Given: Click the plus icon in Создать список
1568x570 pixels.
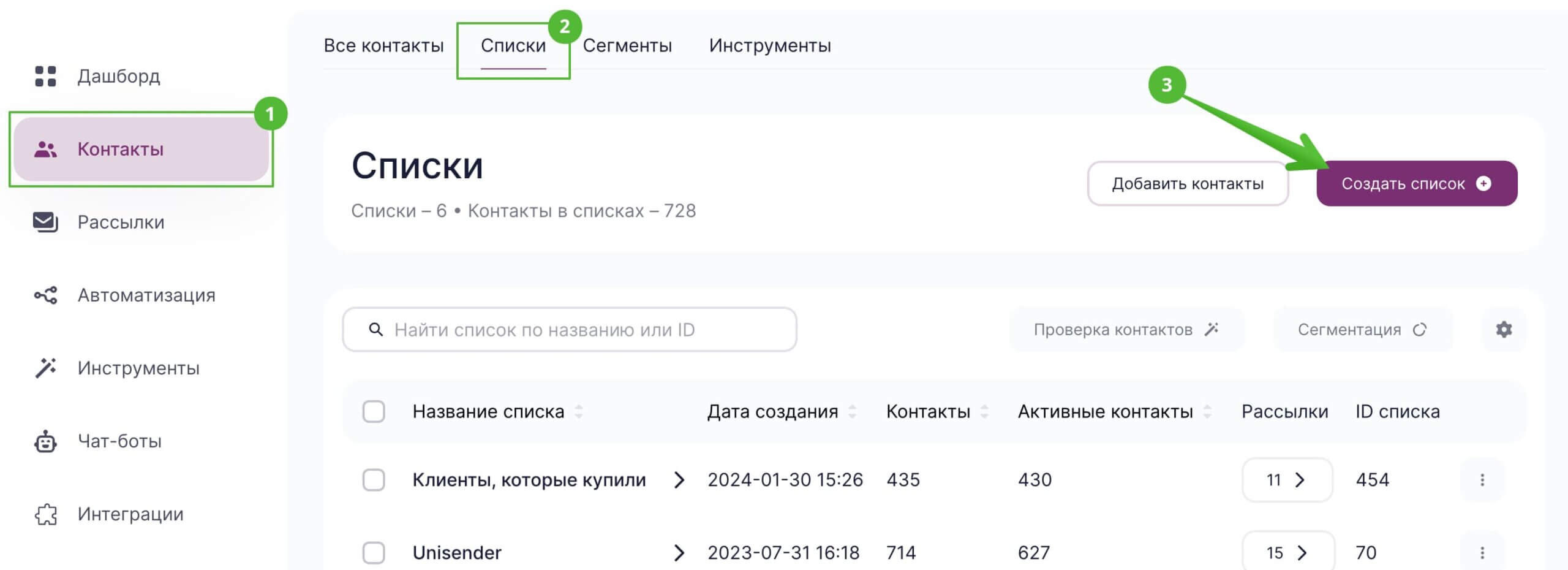Looking at the screenshot, I should pyautogui.click(x=1483, y=183).
